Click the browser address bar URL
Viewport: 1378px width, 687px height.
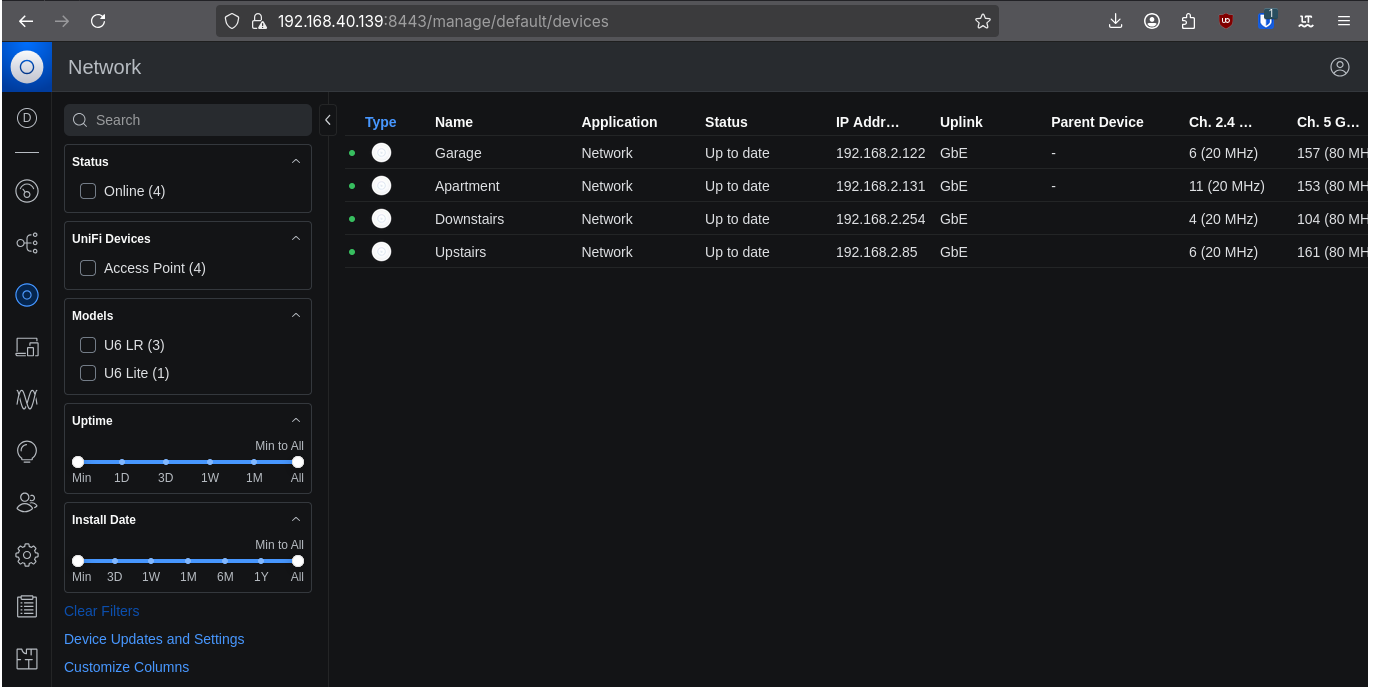(443, 21)
